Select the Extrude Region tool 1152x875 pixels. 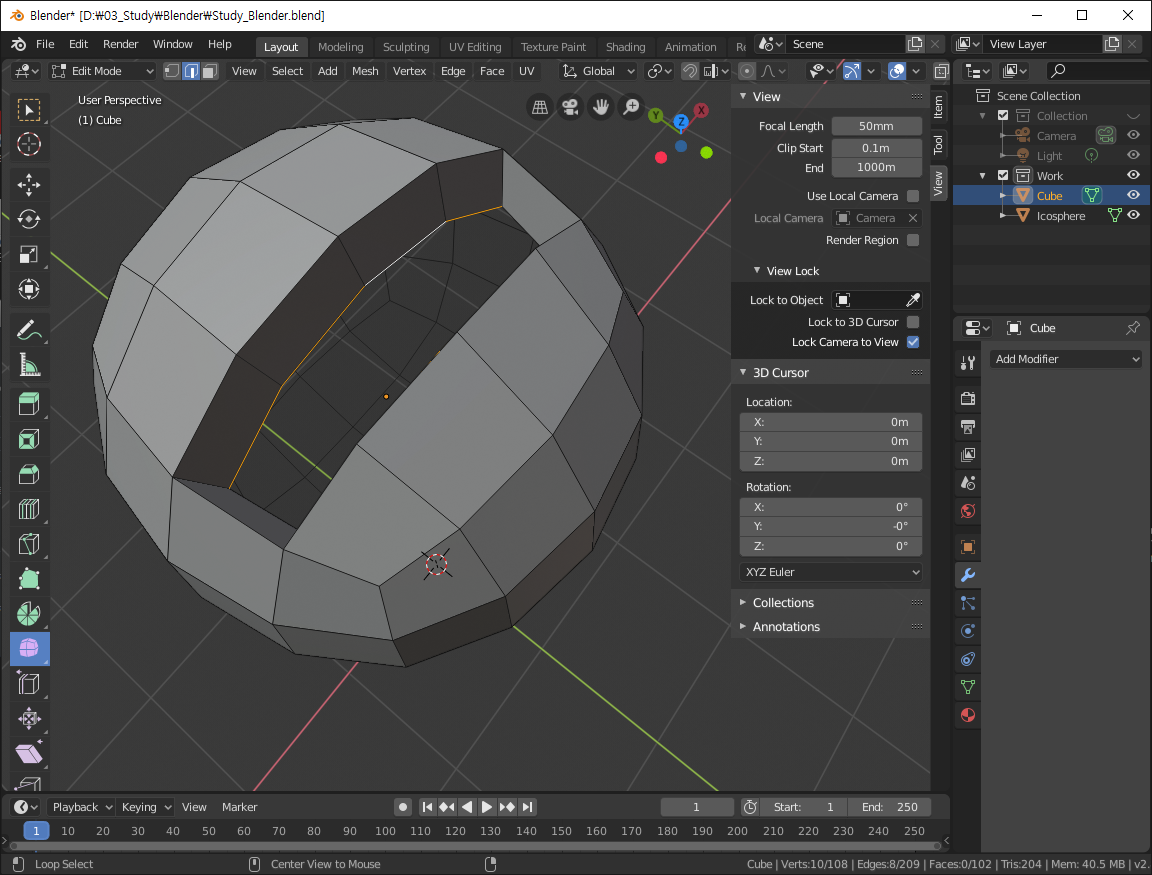coord(29,404)
